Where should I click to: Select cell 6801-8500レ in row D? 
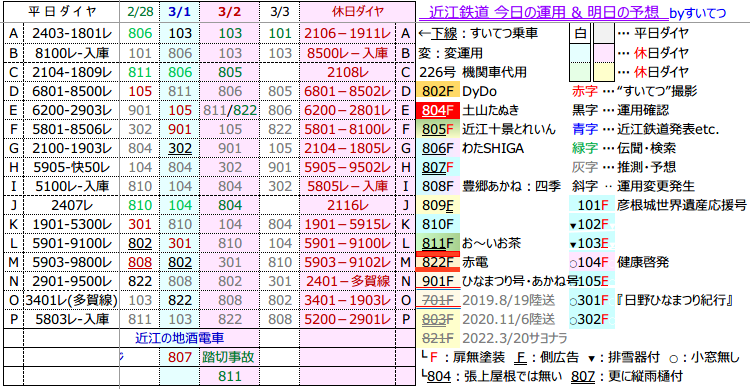coord(72,91)
